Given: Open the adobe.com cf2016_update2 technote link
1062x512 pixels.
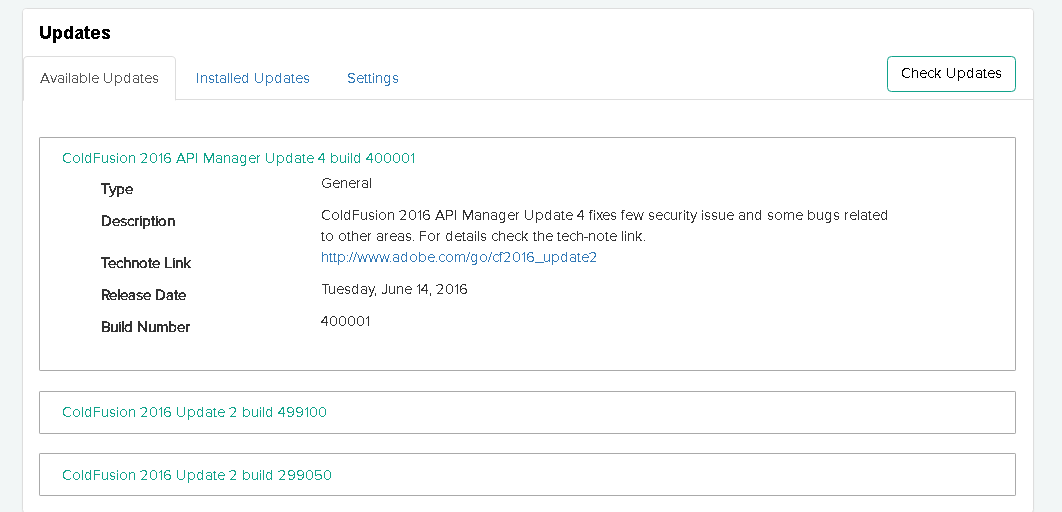Looking at the screenshot, I should (458, 257).
